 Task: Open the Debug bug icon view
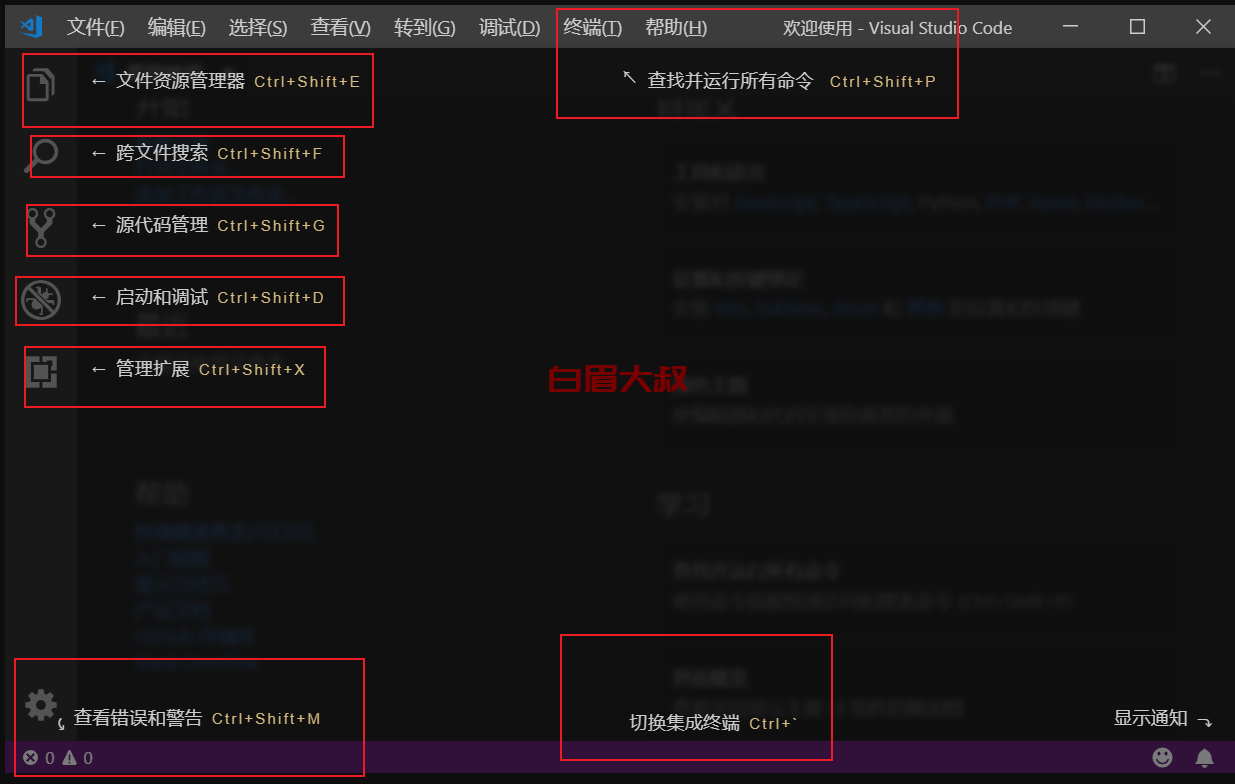coord(41,299)
